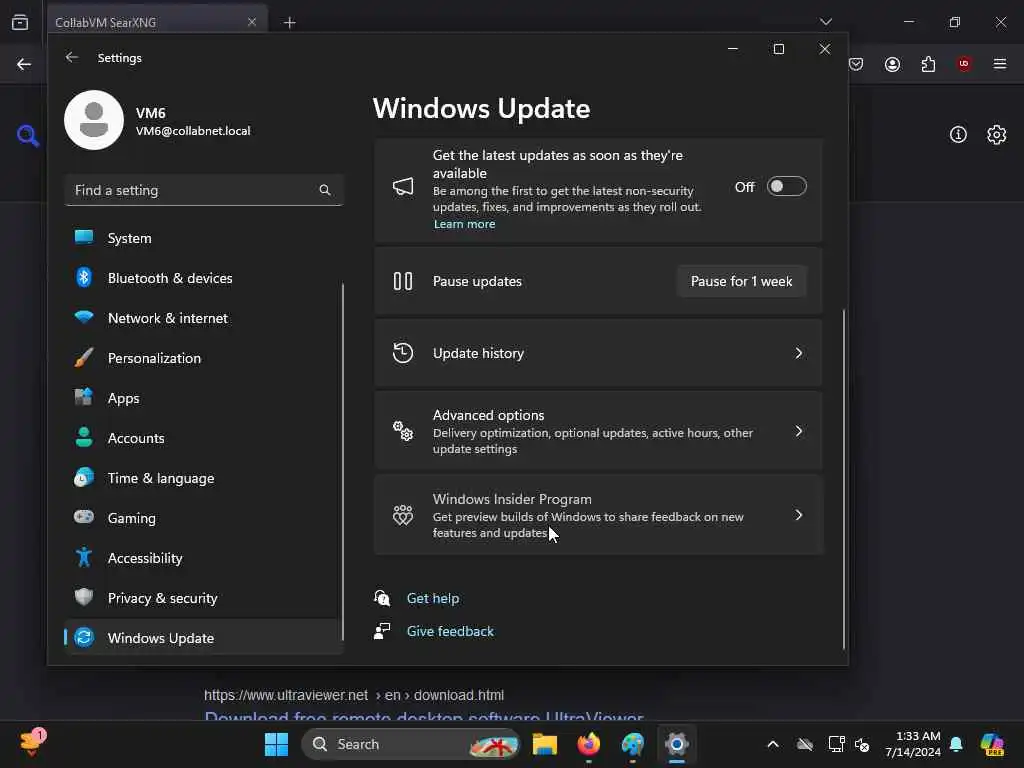Screen dimensions: 1024x768
Task: Open the Paint app from the taskbar
Action: point(632,744)
